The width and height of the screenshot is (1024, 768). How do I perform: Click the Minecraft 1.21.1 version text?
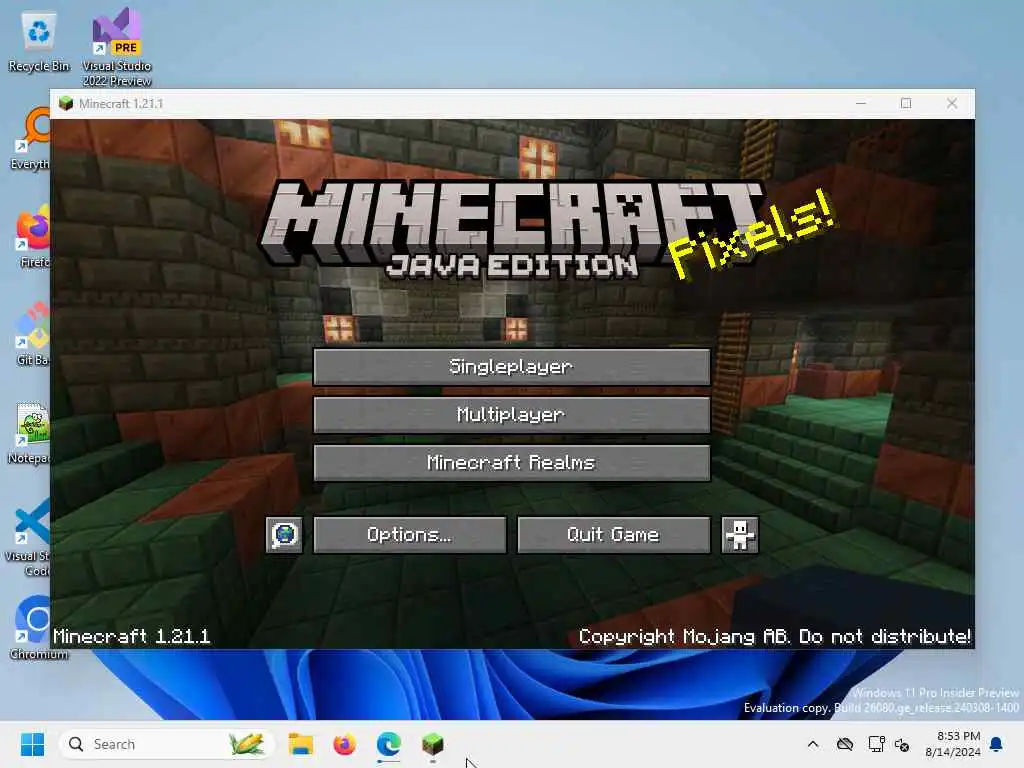[x=131, y=636]
